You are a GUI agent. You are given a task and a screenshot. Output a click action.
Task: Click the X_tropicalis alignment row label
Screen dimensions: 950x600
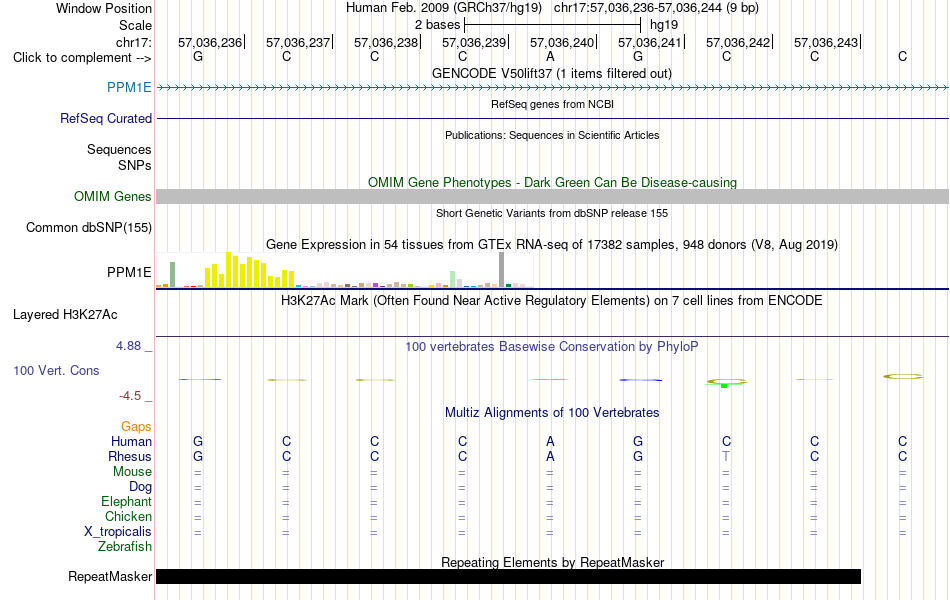click(118, 532)
